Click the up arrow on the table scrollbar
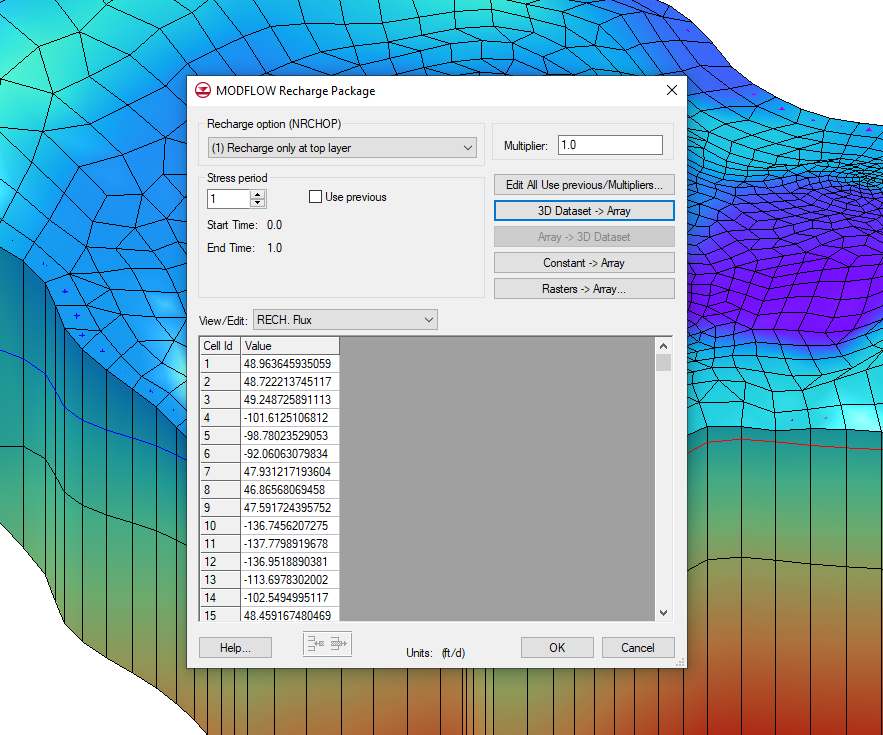This screenshot has width=883, height=735. click(662, 344)
